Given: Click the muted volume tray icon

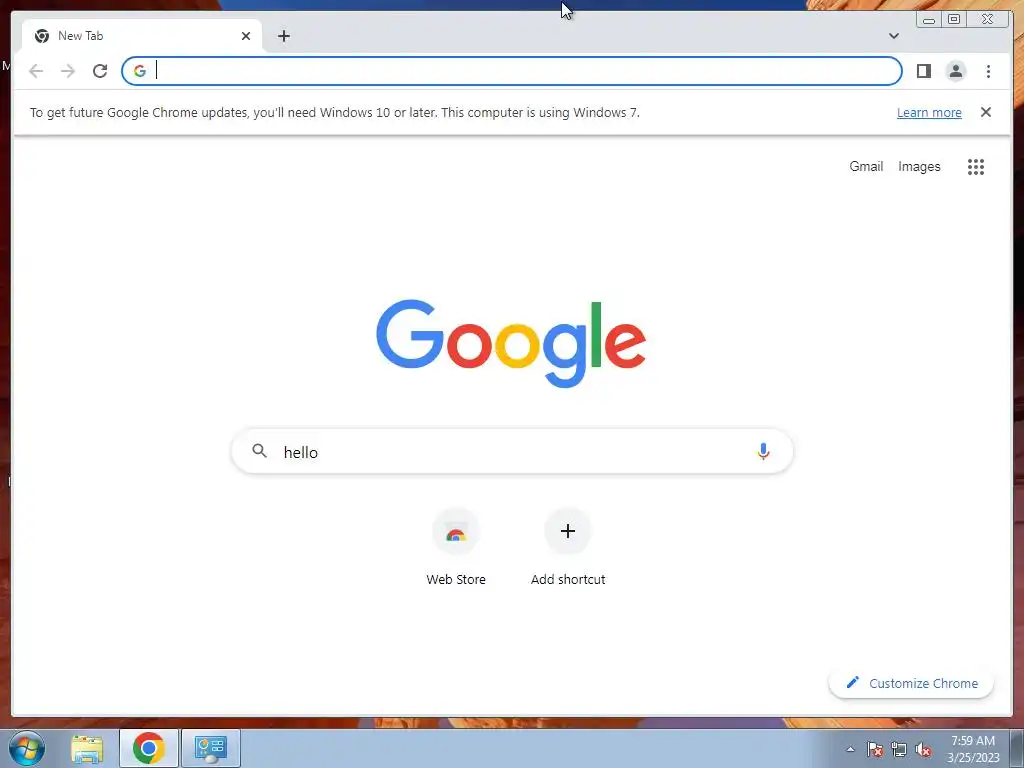Looking at the screenshot, I should tap(923, 749).
